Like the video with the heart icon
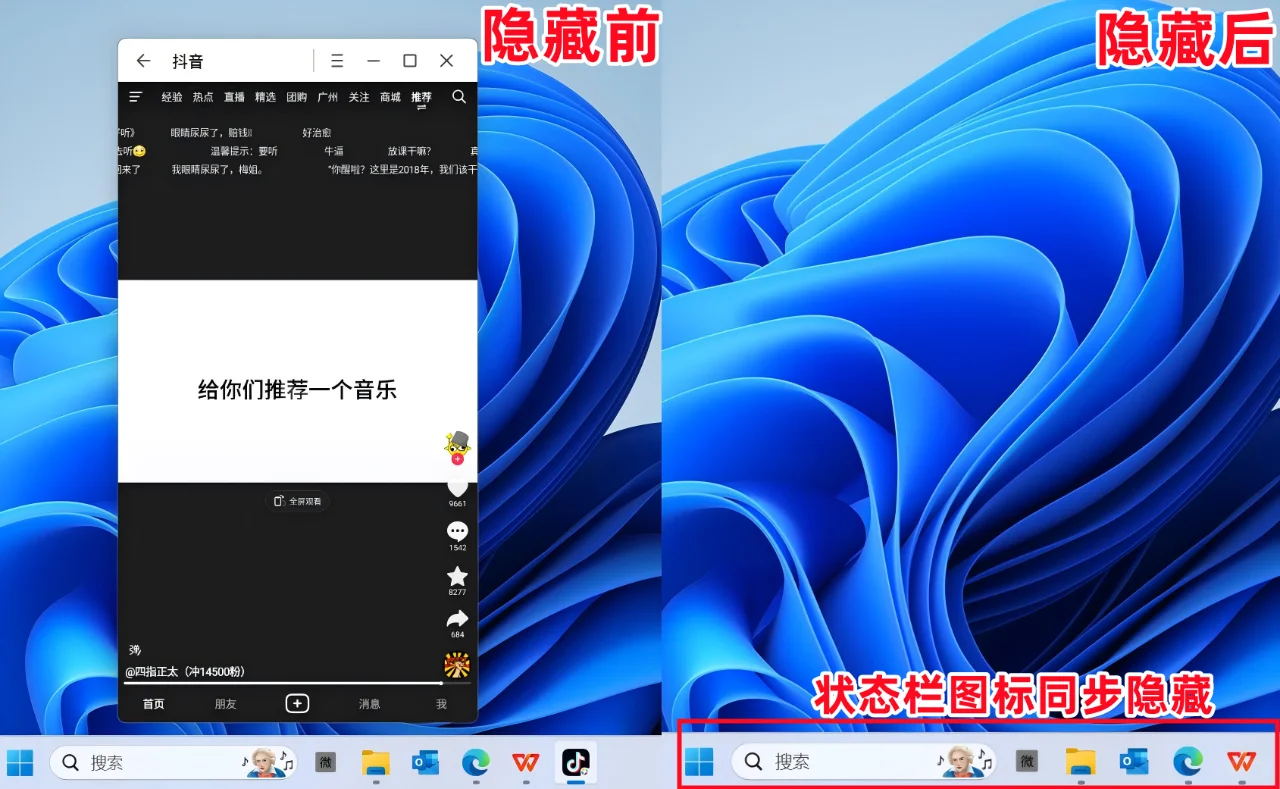The width and height of the screenshot is (1280, 789). pyautogui.click(x=457, y=487)
